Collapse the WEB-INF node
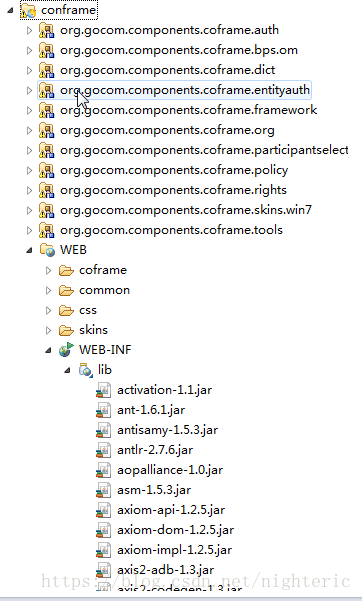 [x=49, y=350]
